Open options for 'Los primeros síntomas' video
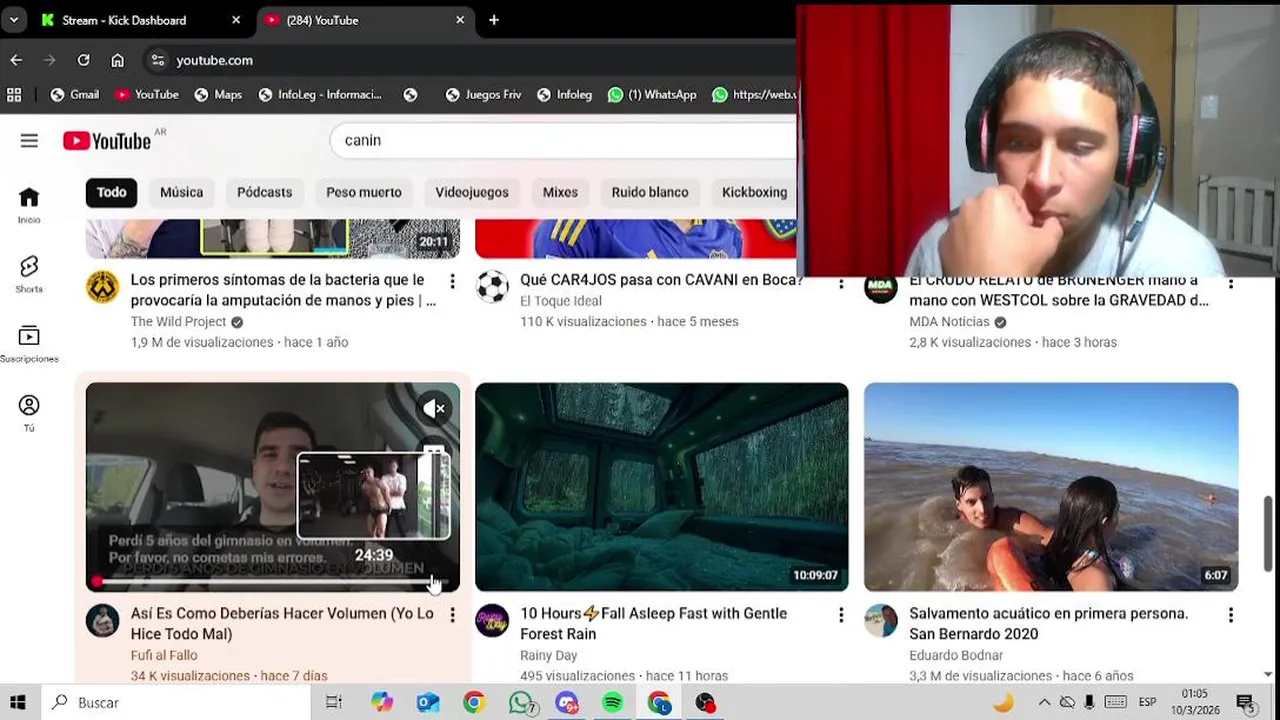 452,282
